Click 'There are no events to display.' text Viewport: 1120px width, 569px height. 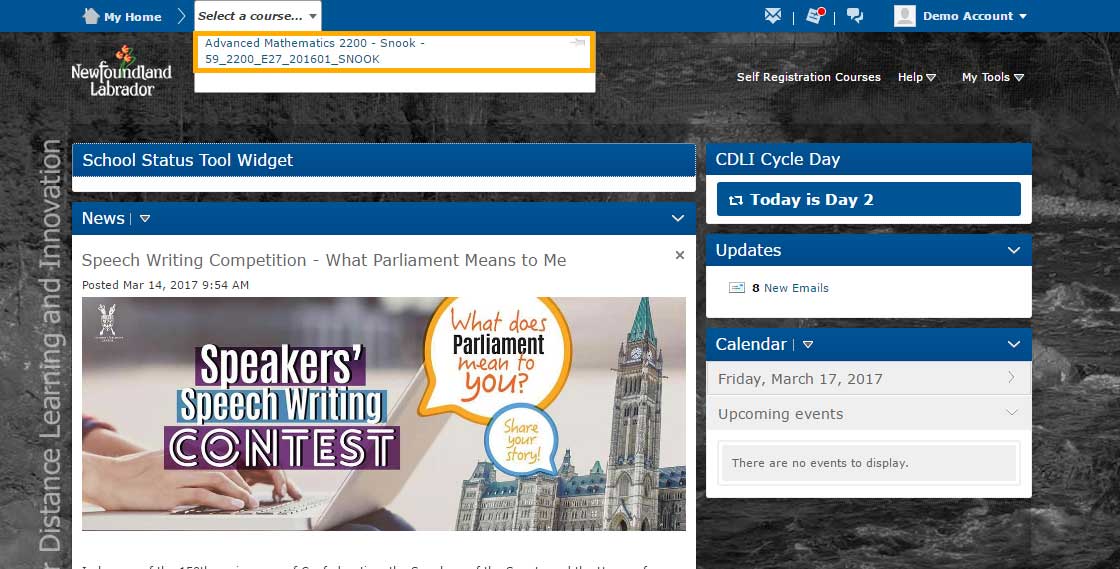coord(820,463)
